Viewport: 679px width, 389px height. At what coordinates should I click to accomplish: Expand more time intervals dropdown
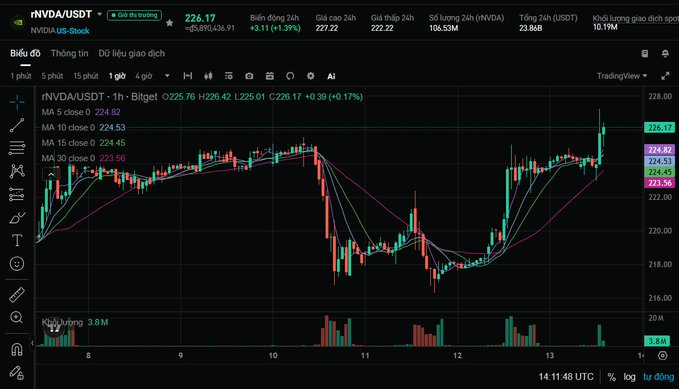[167, 76]
